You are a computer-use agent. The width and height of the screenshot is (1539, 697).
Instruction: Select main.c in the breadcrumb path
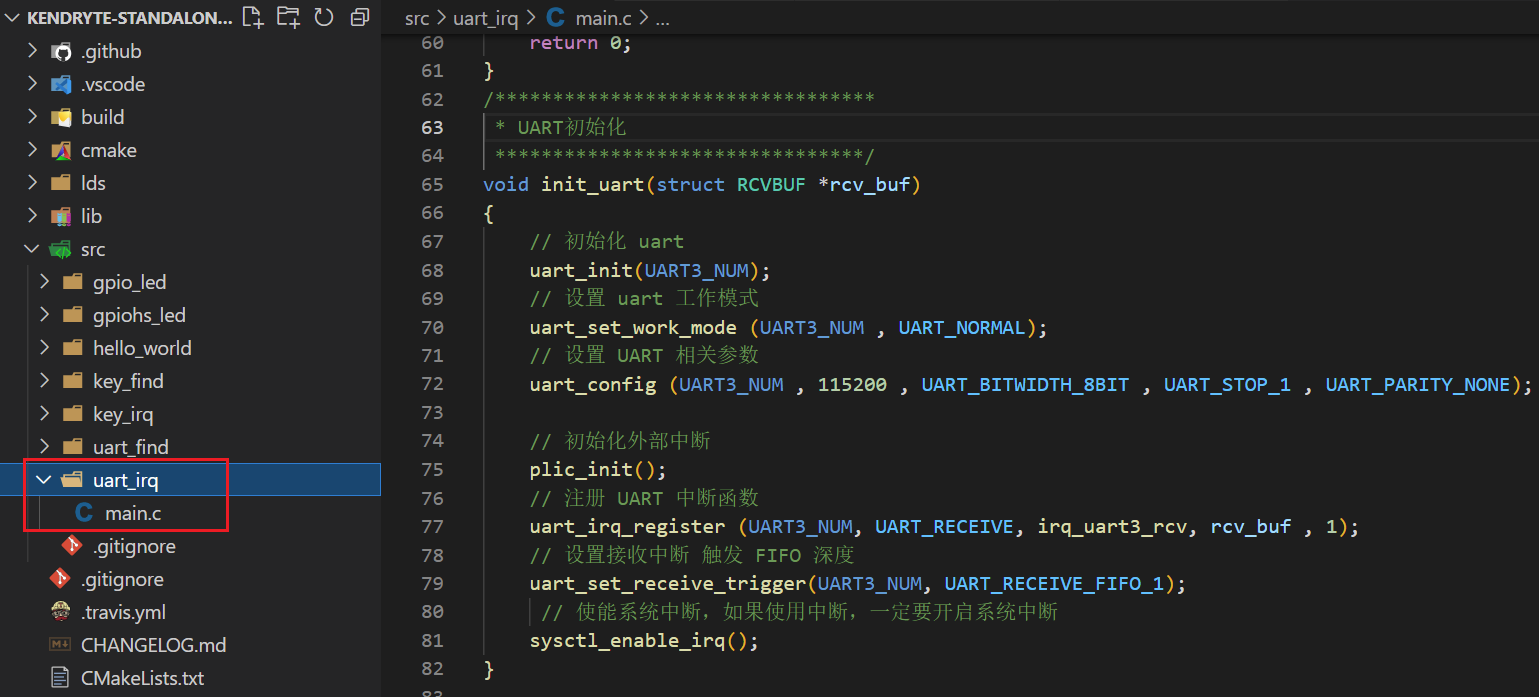point(604,18)
